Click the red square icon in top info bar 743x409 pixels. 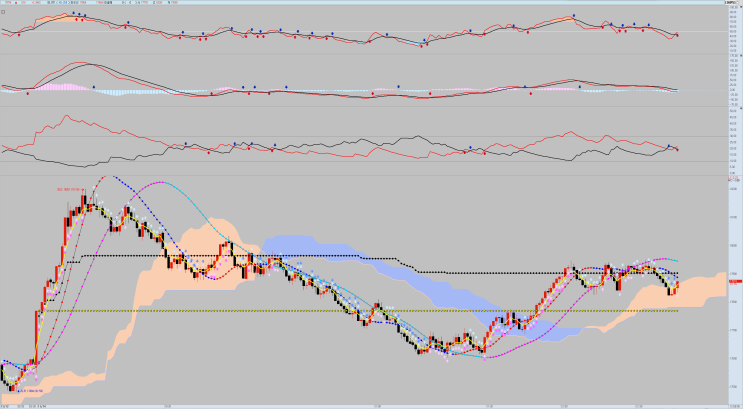(x=16, y=3)
